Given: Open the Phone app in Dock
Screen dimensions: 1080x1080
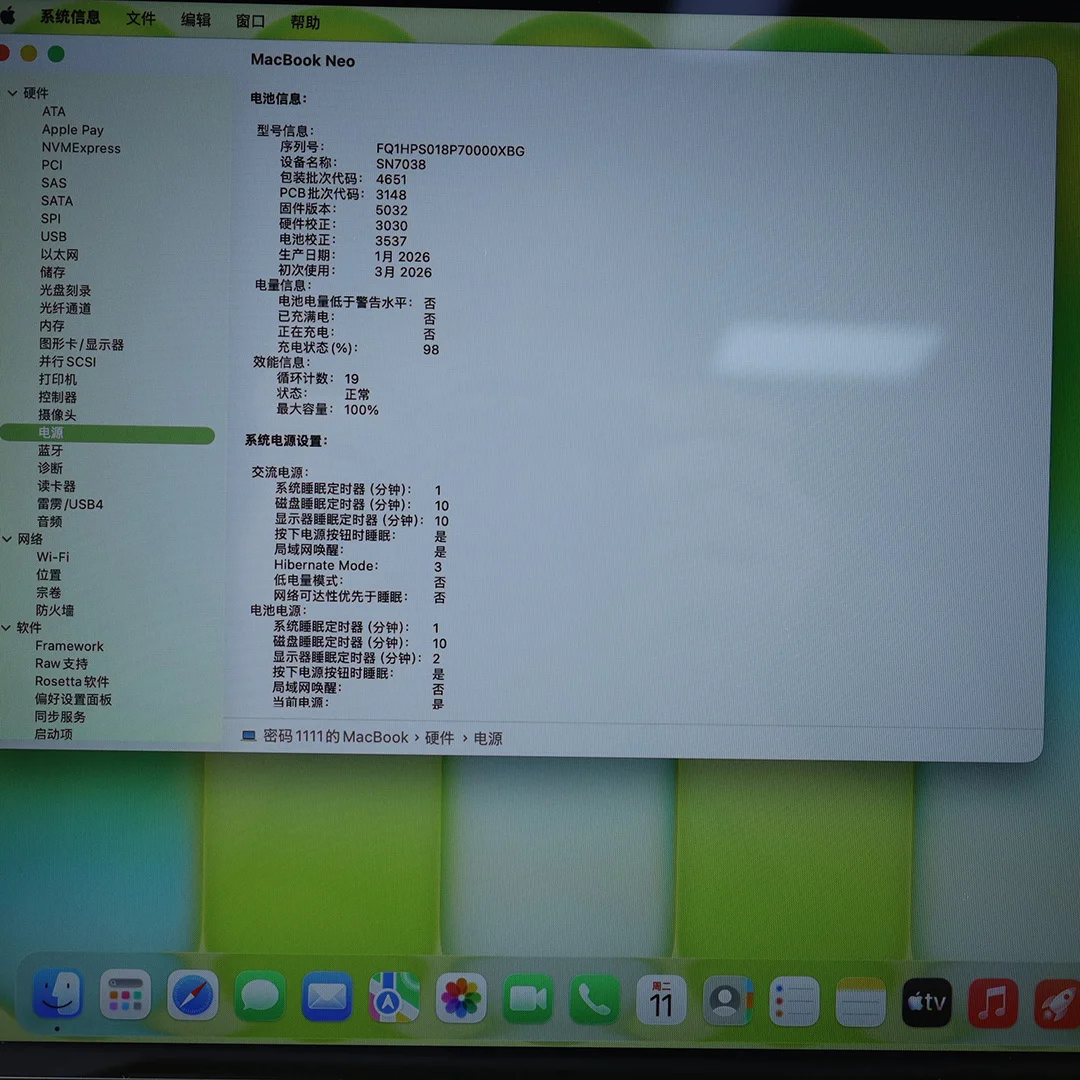Looking at the screenshot, I should (594, 999).
